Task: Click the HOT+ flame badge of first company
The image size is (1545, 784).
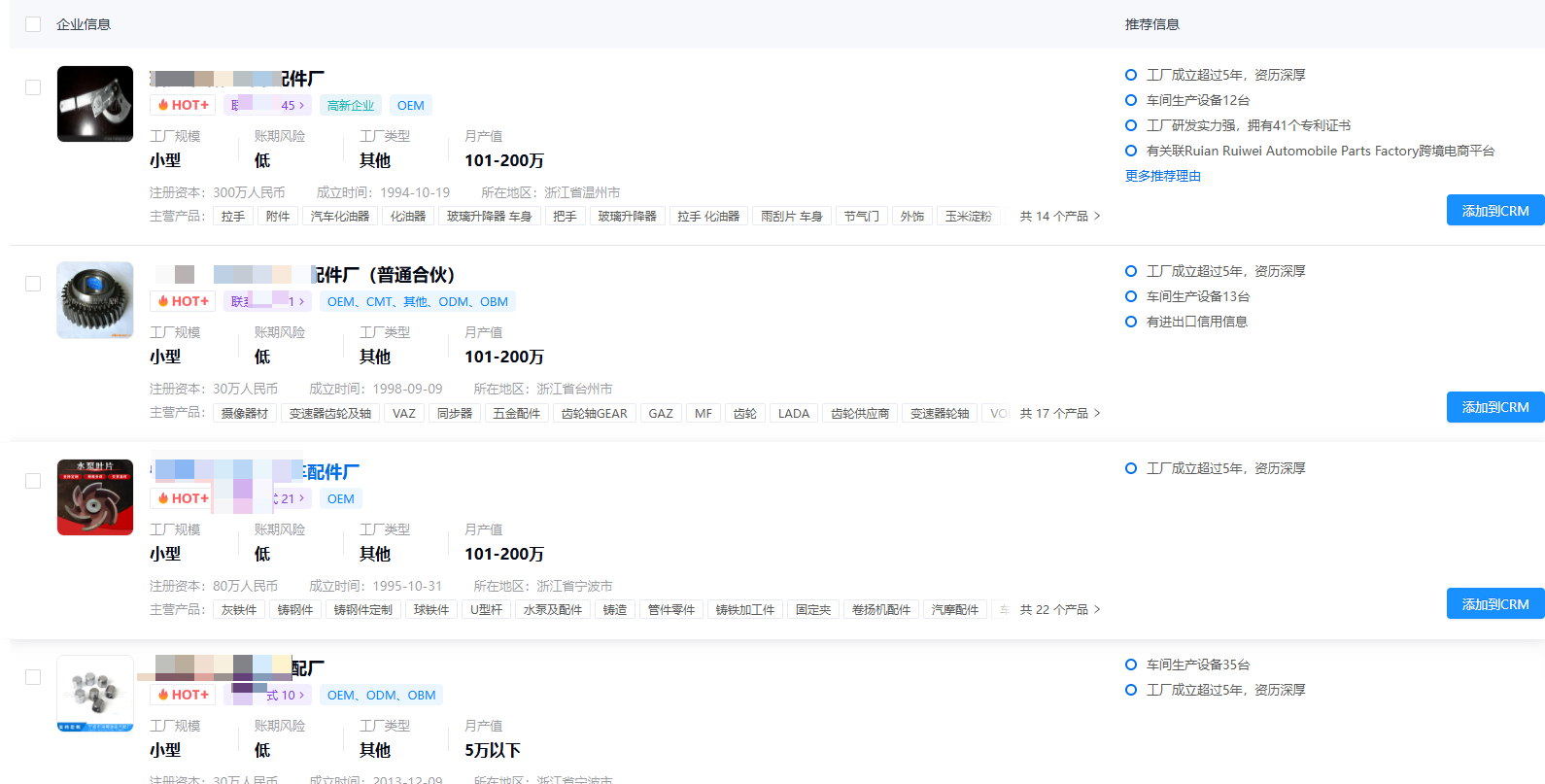Action: tap(183, 105)
